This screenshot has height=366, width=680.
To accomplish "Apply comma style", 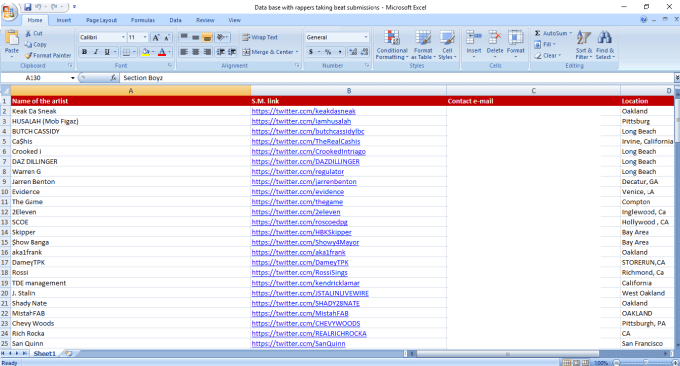I will 340,52.
